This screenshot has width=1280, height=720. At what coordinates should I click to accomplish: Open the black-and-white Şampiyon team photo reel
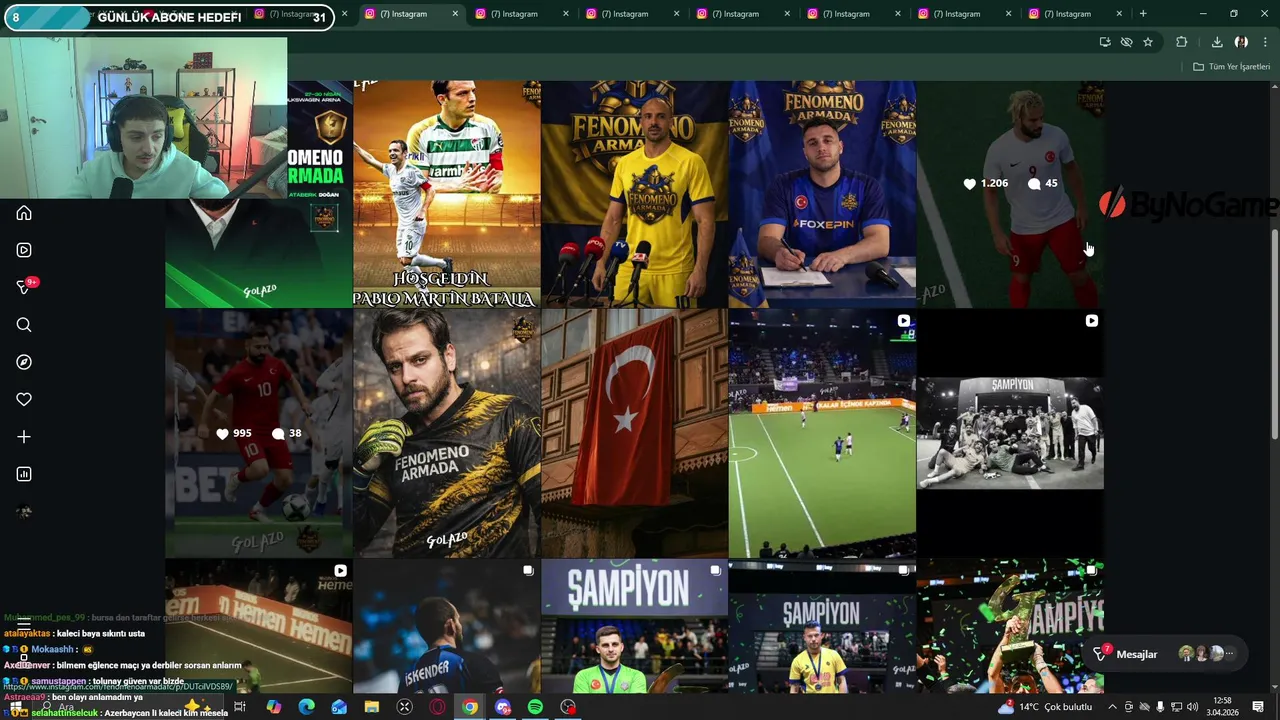(1010, 433)
